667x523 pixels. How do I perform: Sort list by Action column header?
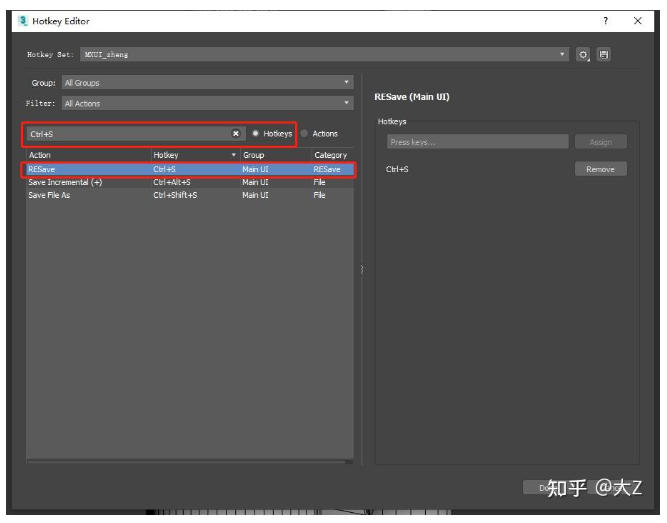tap(87, 155)
